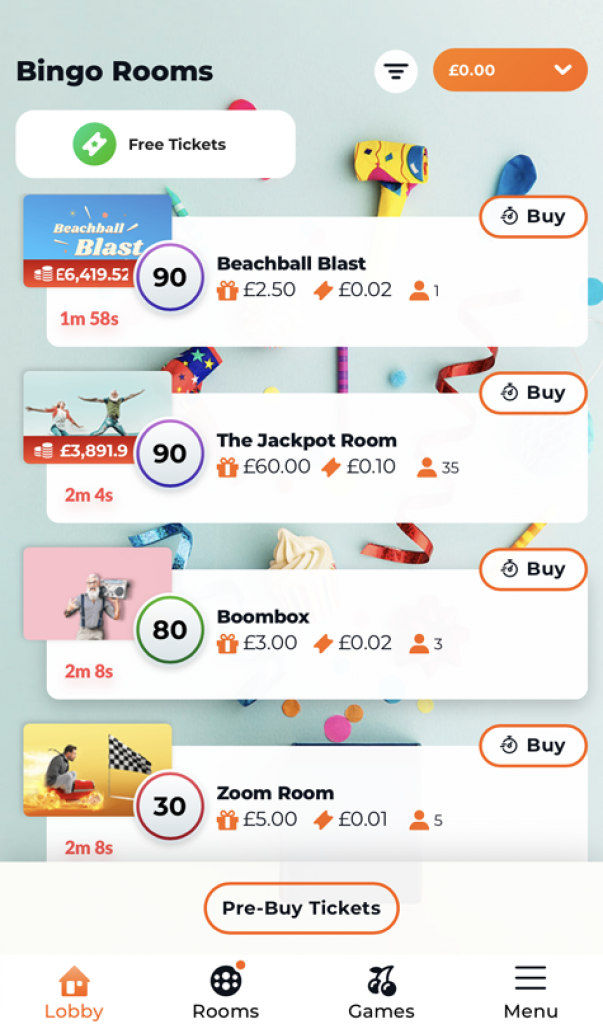Image resolution: width=603 pixels, height=1024 pixels.
Task: Select The Jackpot Room thumbnail image
Action: pos(97,417)
